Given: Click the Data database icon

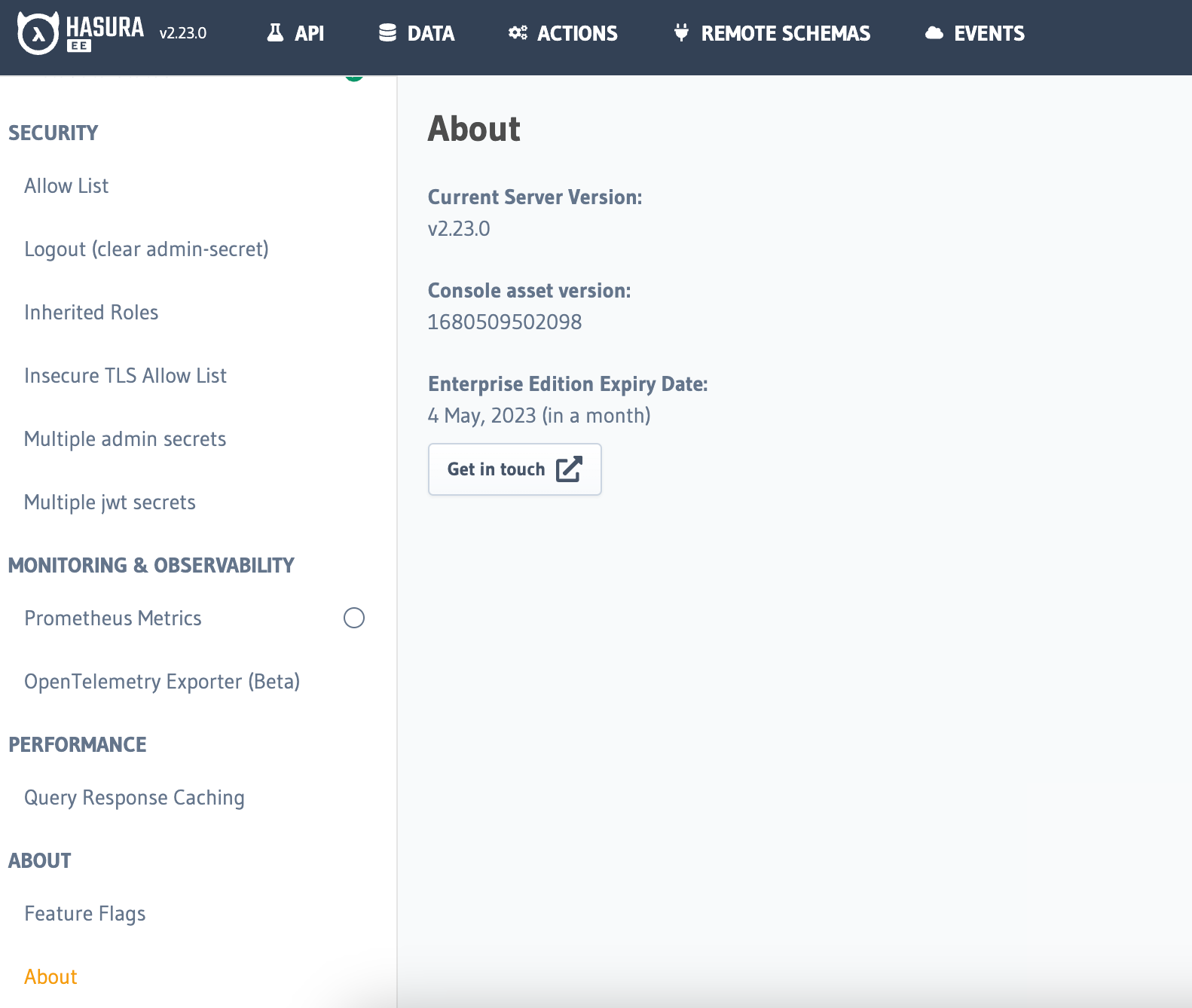Looking at the screenshot, I should point(387,33).
